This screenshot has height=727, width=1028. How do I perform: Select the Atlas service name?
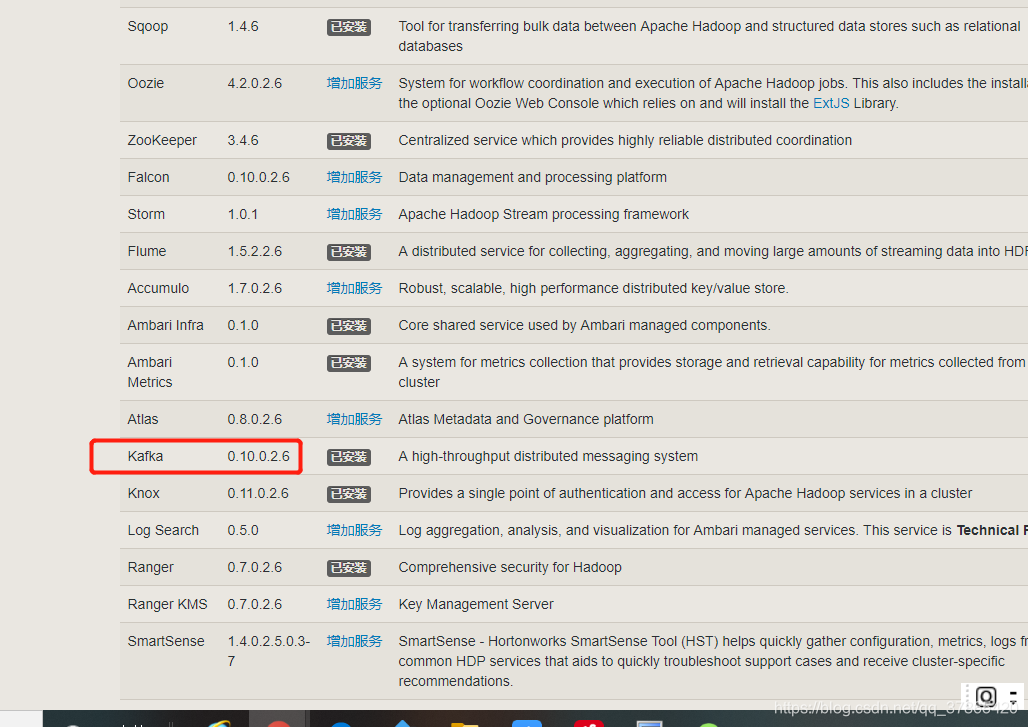(x=143, y=420)
